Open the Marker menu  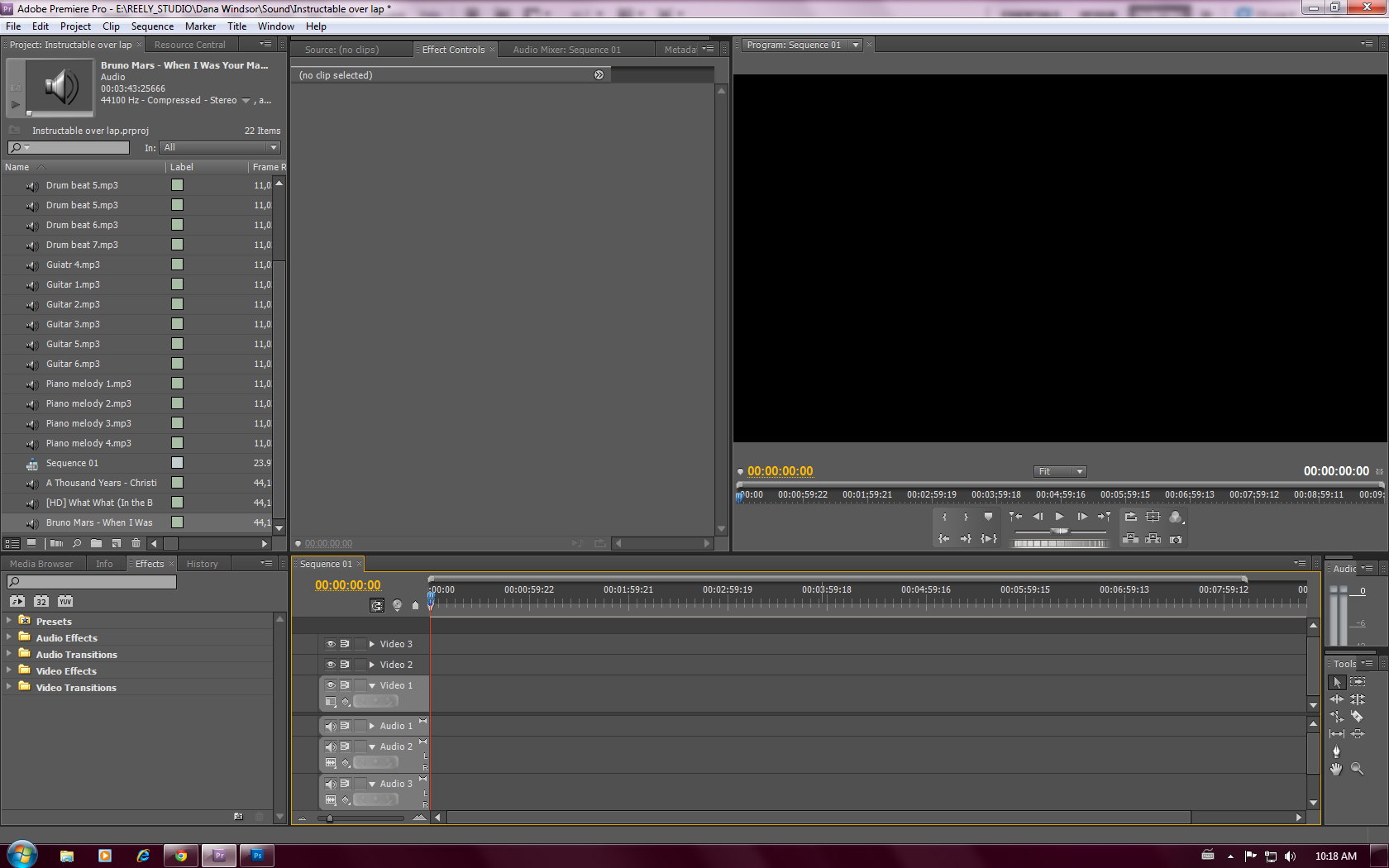click(200, 26)
